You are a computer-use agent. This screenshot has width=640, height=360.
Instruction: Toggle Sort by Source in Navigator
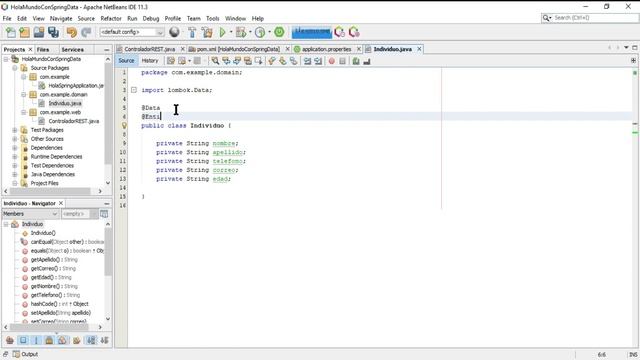coord(104,340)
